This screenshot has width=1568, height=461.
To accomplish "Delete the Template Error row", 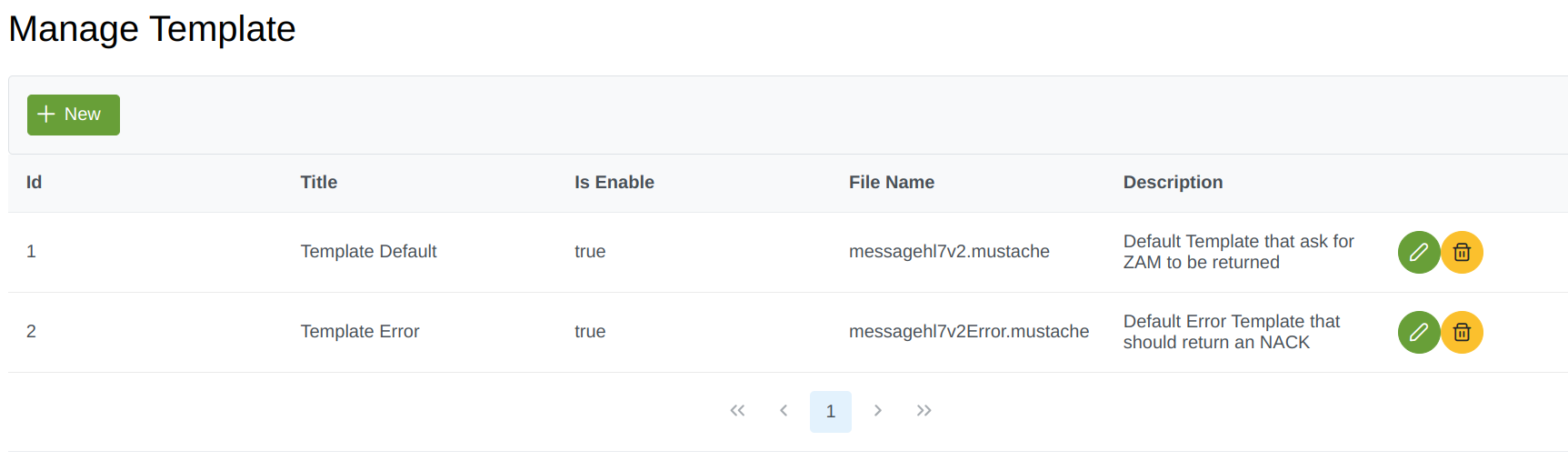I will [x=1462, y=333].
